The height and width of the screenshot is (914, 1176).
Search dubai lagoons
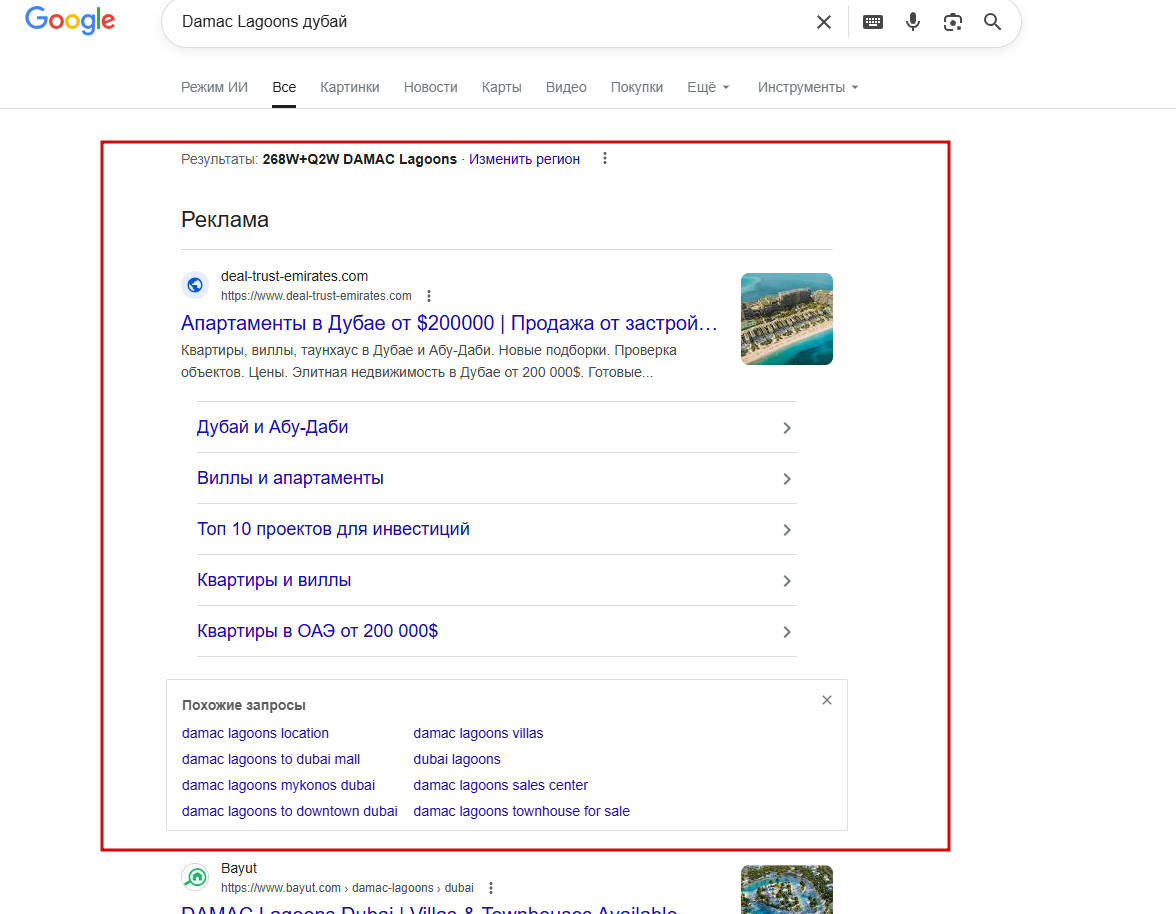point(457,760)
